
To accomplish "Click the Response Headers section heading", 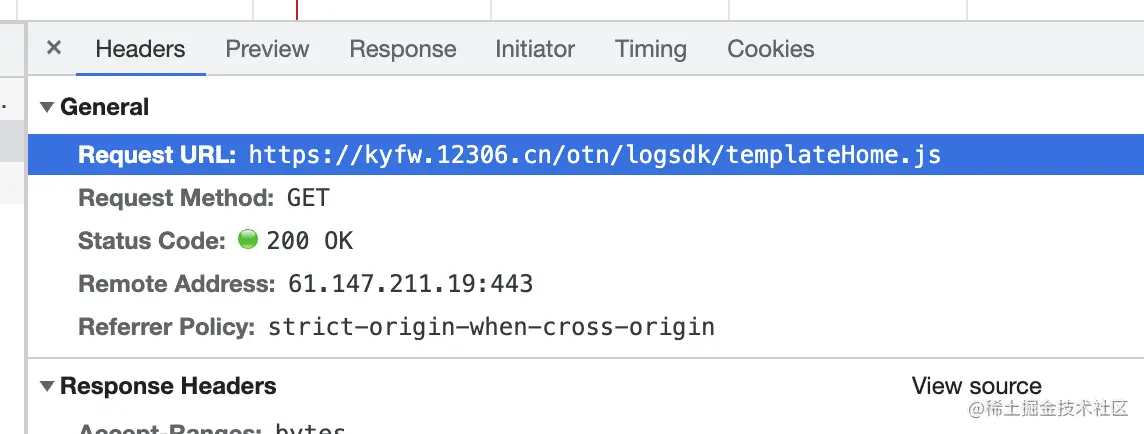I will click(x=168, y=386).
